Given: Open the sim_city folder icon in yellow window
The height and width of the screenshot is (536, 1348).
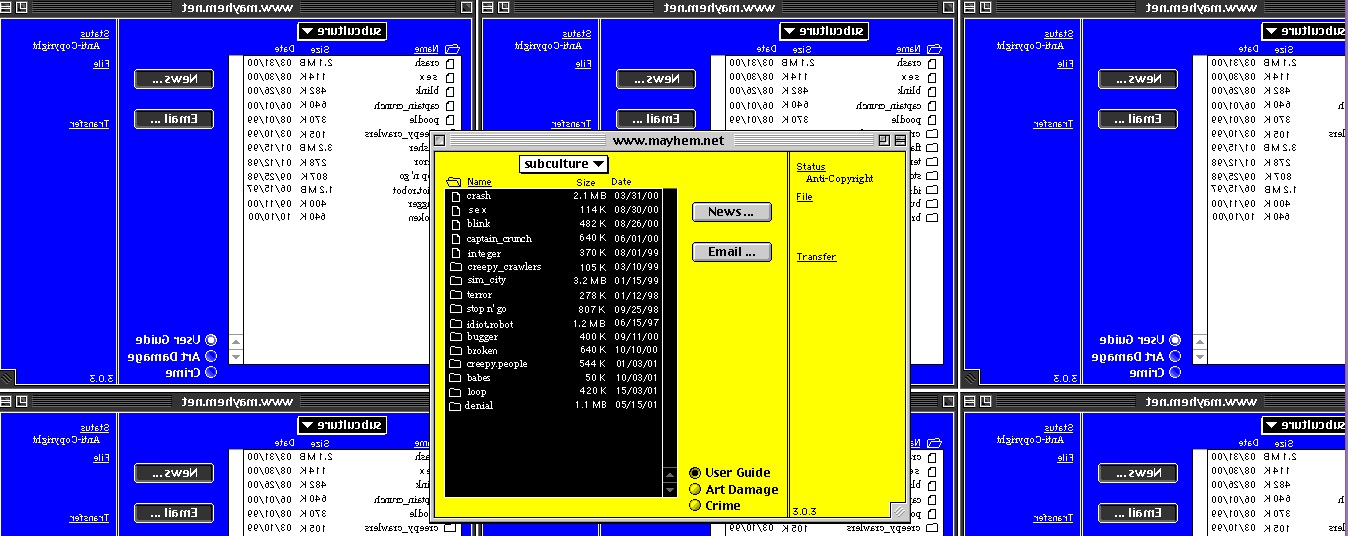Looking at the screenshot, I should [x=455, y=281].
